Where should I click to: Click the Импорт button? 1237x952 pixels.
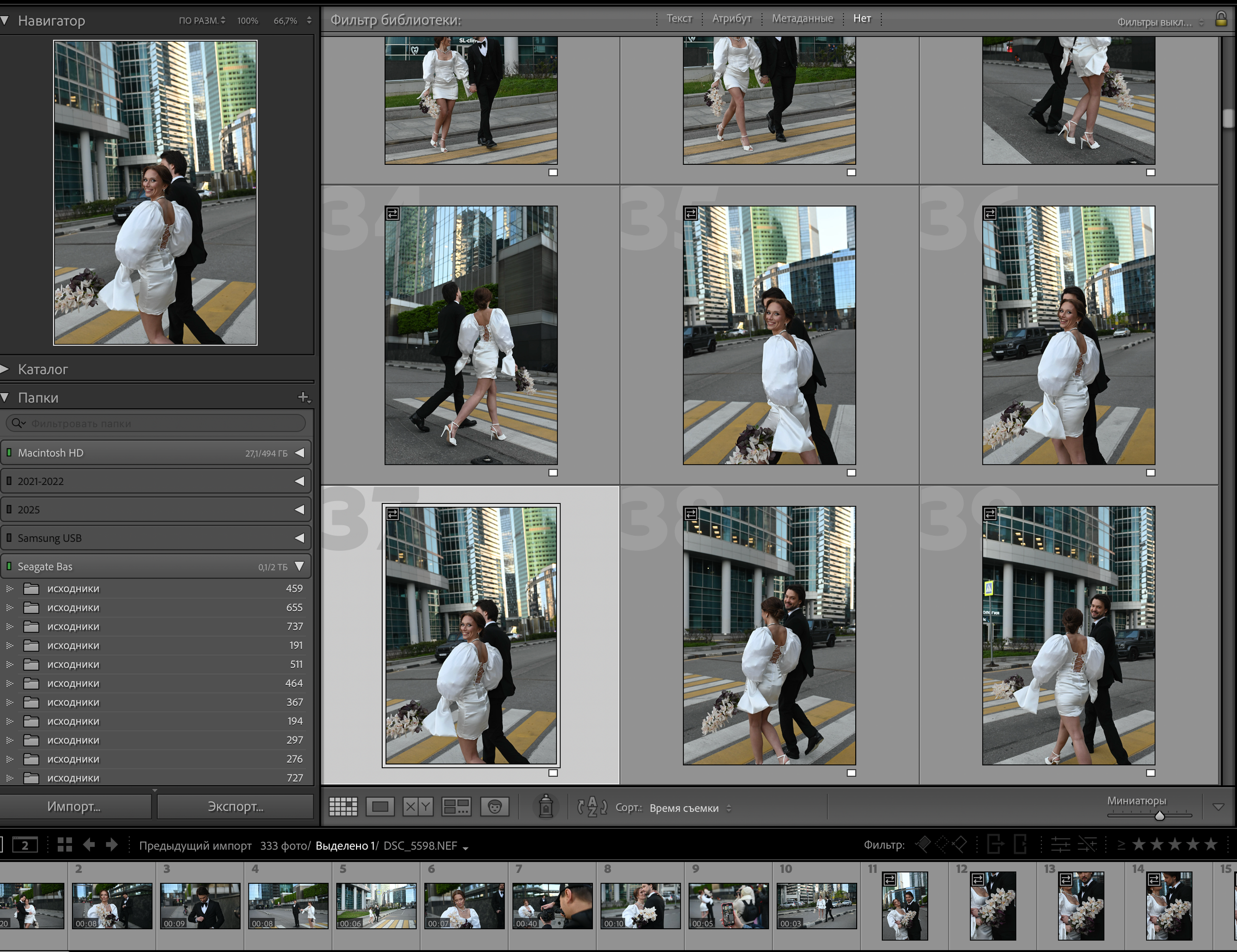coord(74,807)
